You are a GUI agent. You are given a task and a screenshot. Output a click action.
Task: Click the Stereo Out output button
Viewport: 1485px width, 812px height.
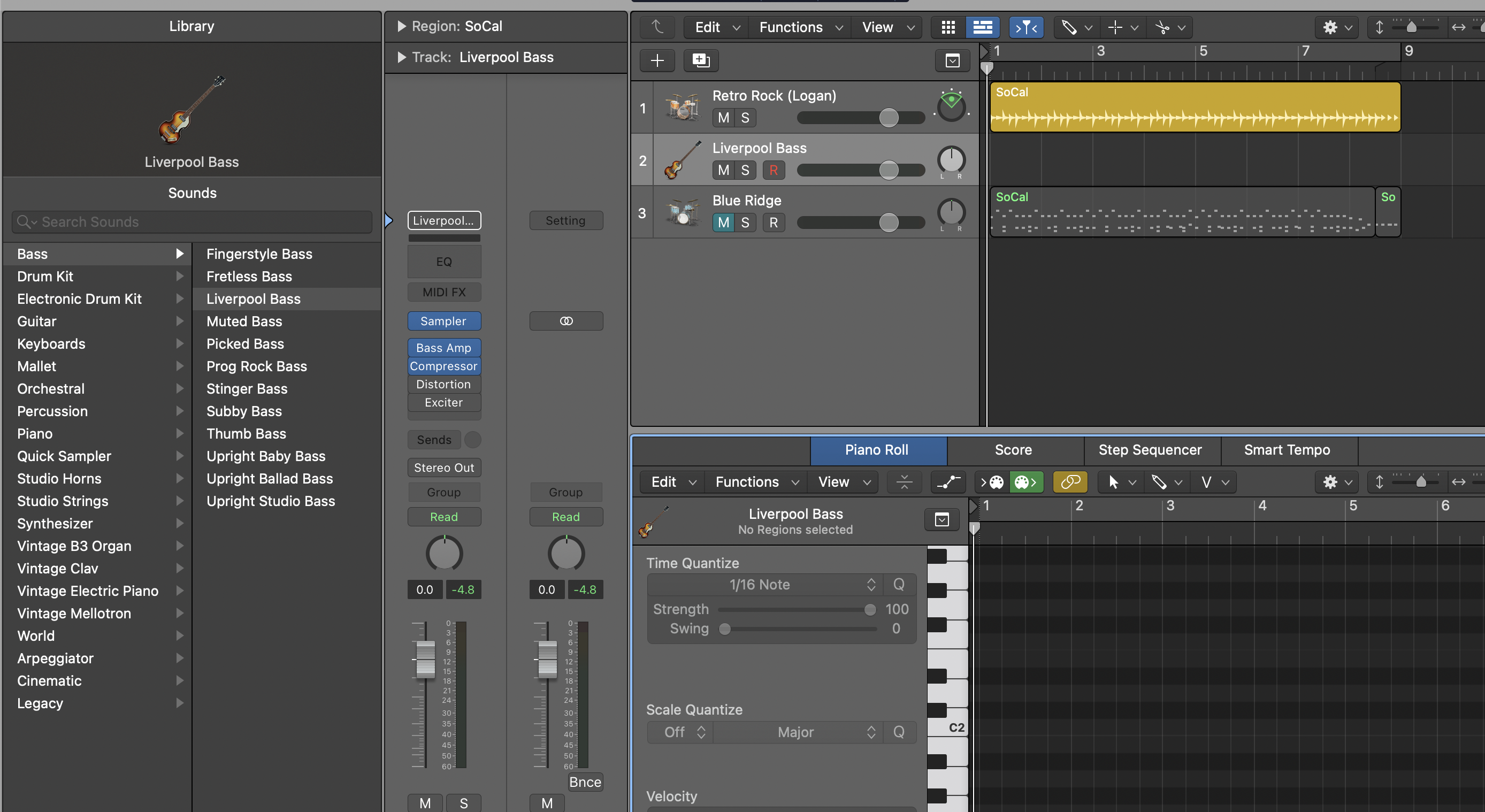pos(443,468)
